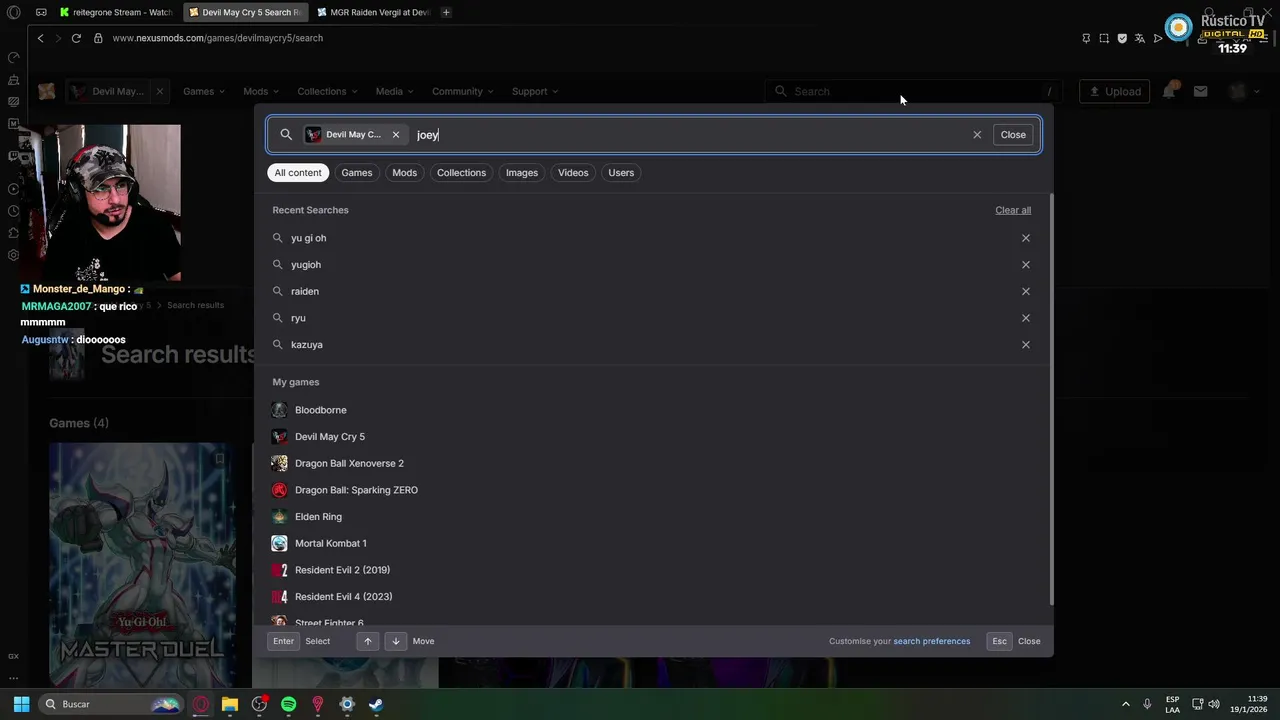Image resolution: width=1280 pixels, height=720 pixels.
Task: Expand the Mods nav dropdown
Action: coord(261,91)
